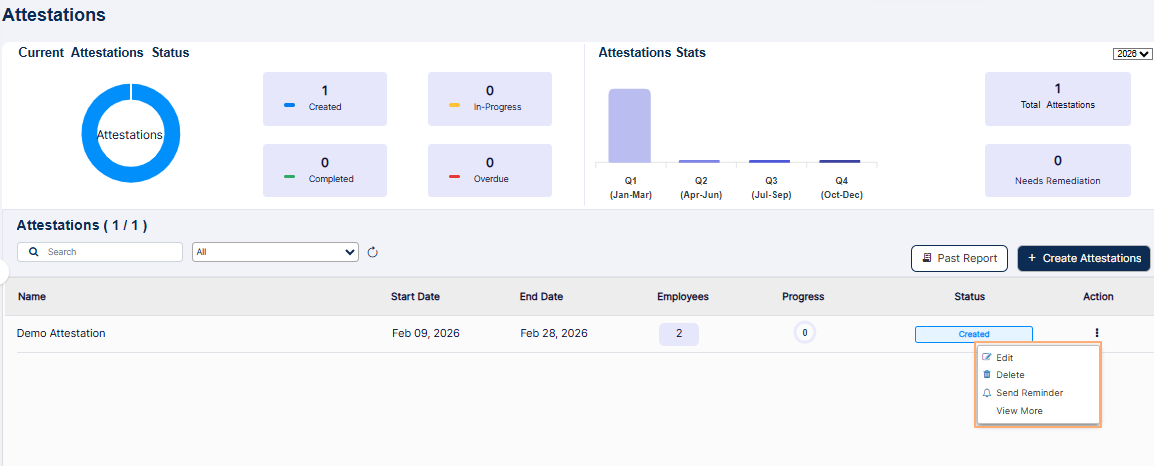Click the refresh icon beside the filter
The height and width of the screenshot is (466, 1154).
(x=373, y=252)
